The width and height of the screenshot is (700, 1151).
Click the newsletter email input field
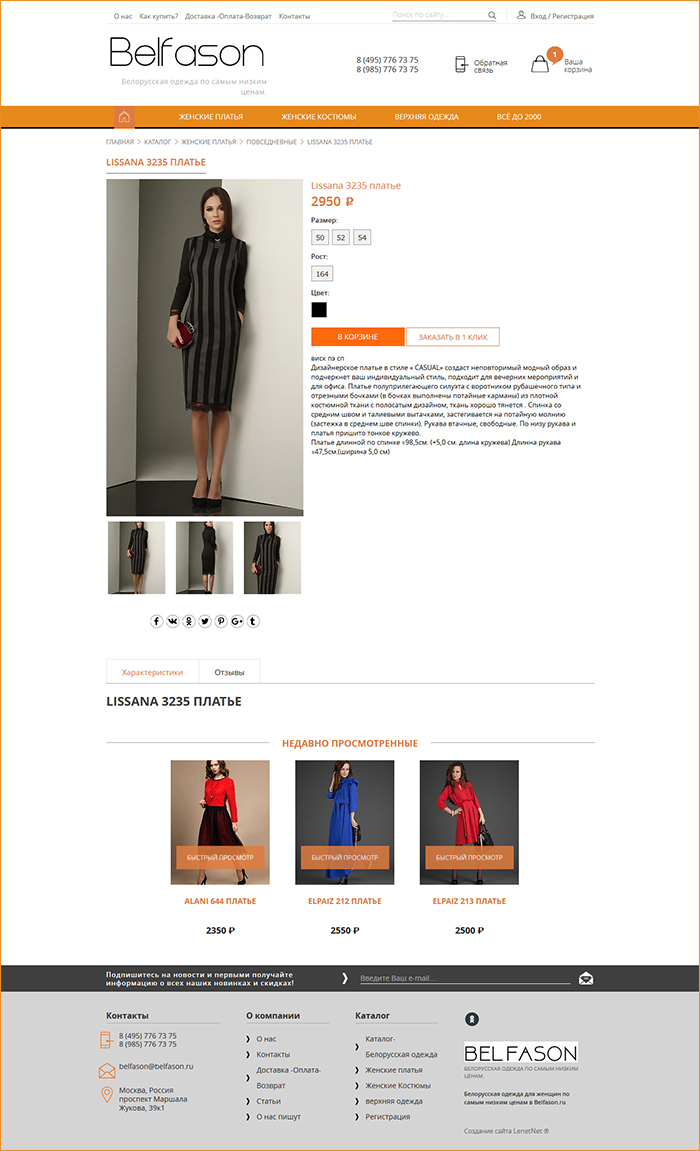pyautogui.click(x=464, y=978)
